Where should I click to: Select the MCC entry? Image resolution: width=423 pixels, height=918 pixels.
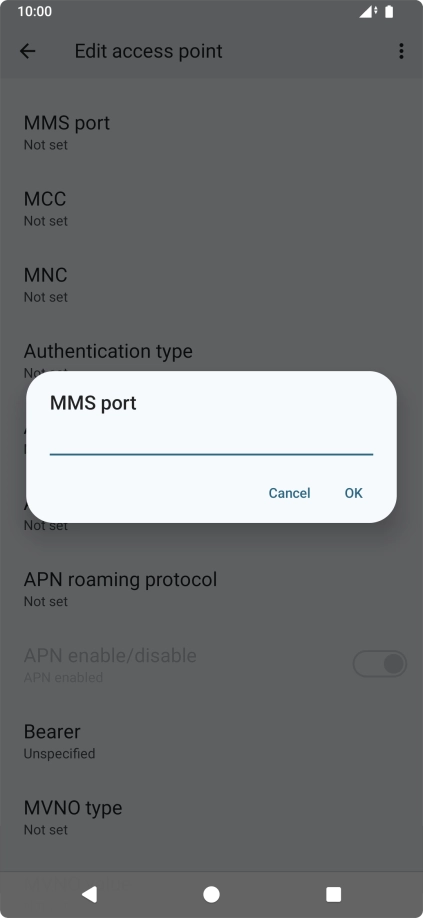211,207
